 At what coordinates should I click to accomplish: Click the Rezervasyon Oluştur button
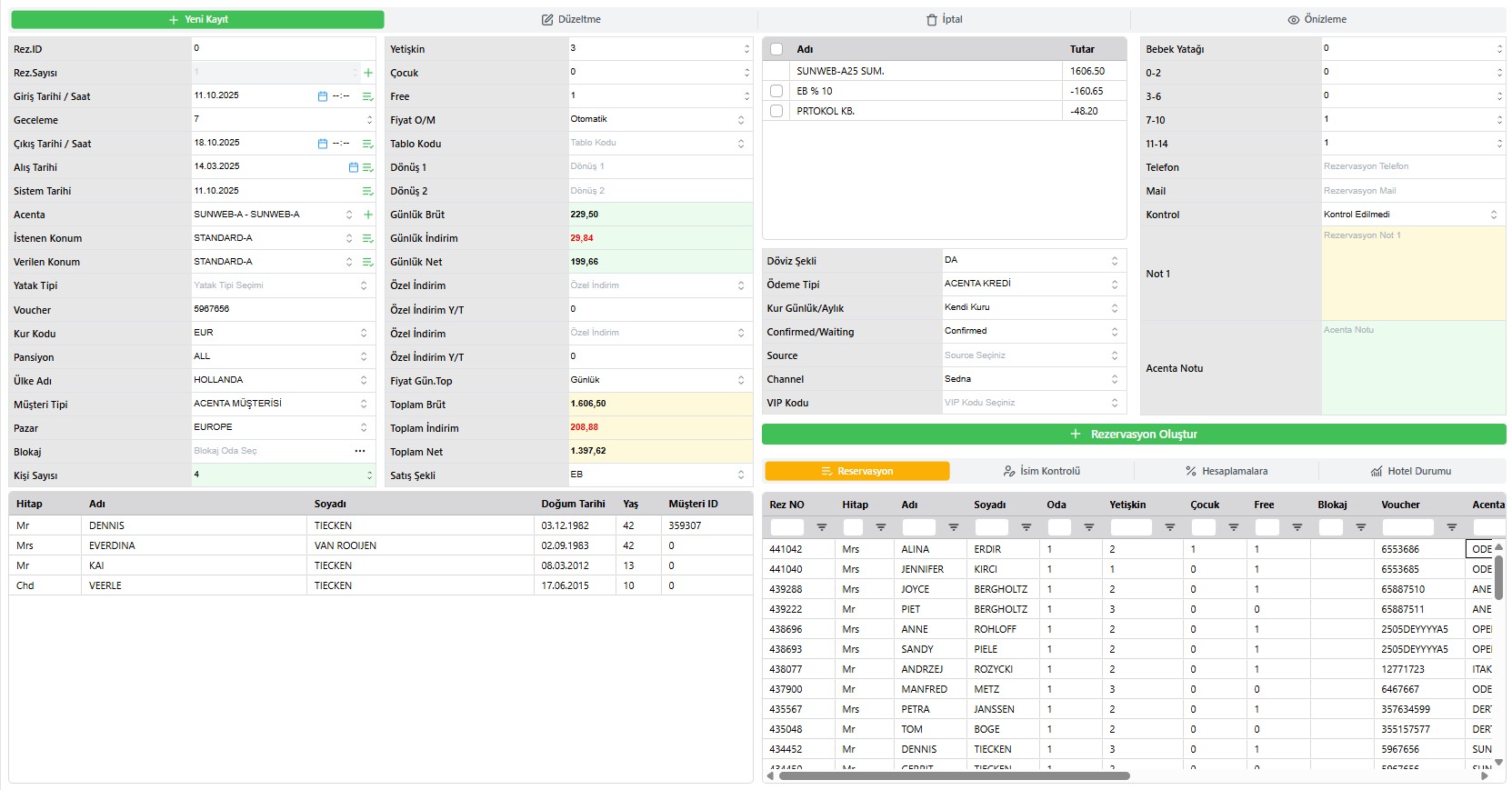click(1133, 435)
